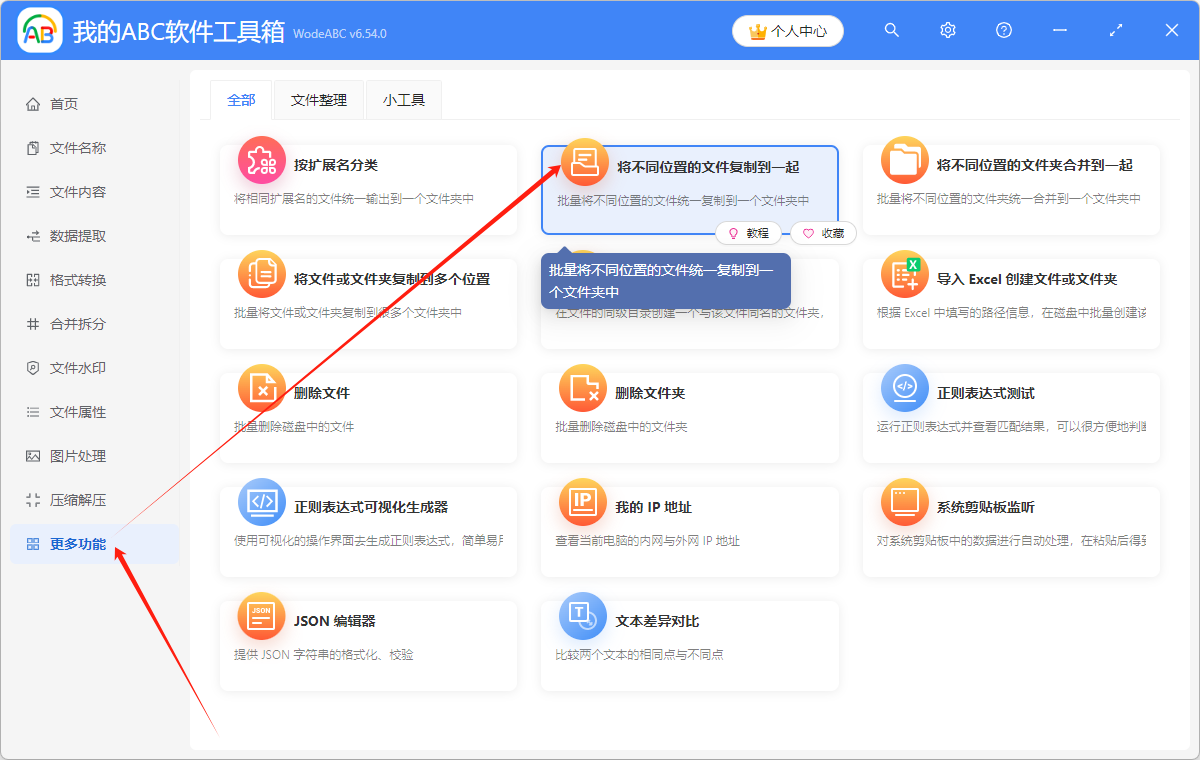Viewport: 1200px width, 760px height.
Task: Open the settings gear icon
Action: click(x=947, y=30)
